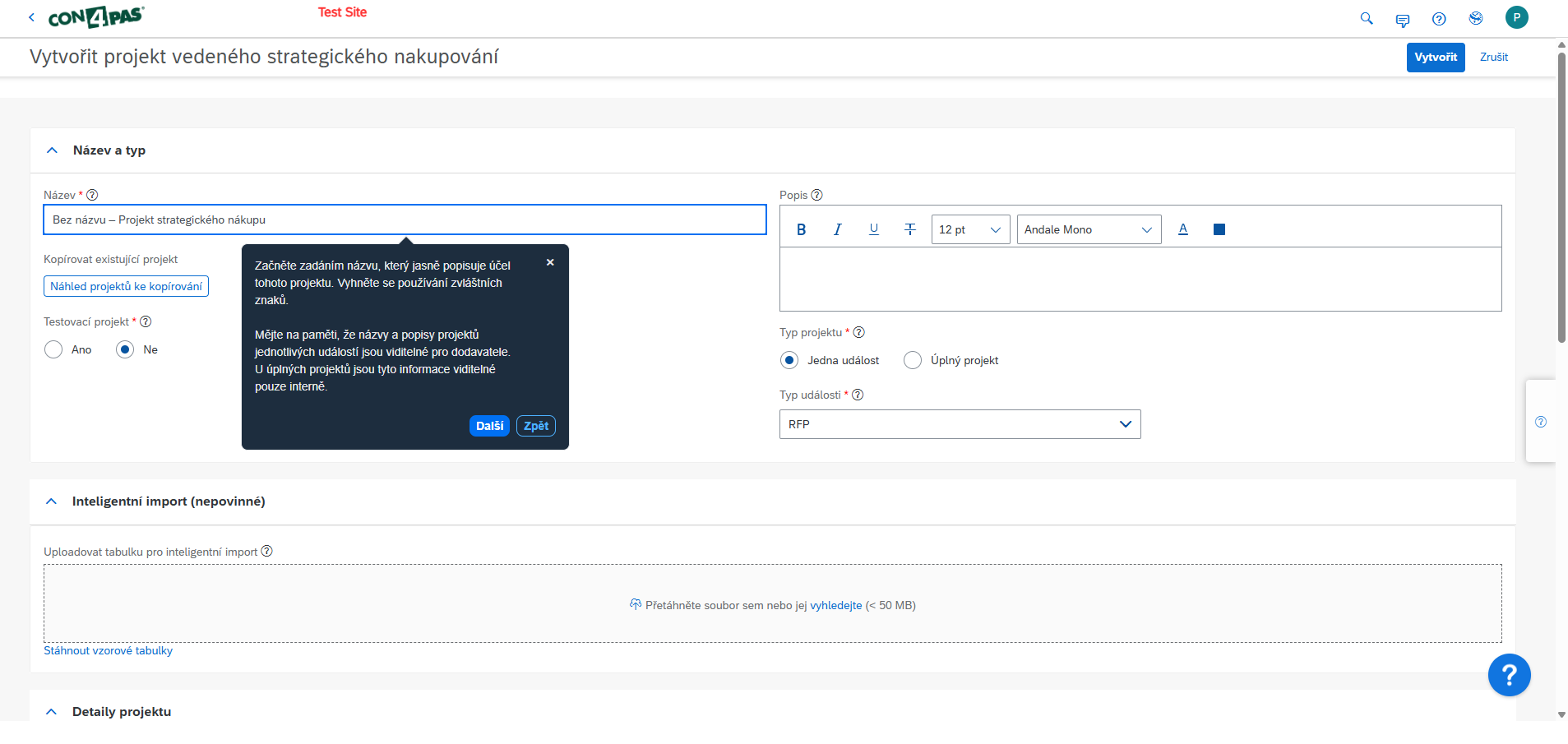Click the Vytvořit button
Screen dimensions: 1568x744
pos(1436,57)
